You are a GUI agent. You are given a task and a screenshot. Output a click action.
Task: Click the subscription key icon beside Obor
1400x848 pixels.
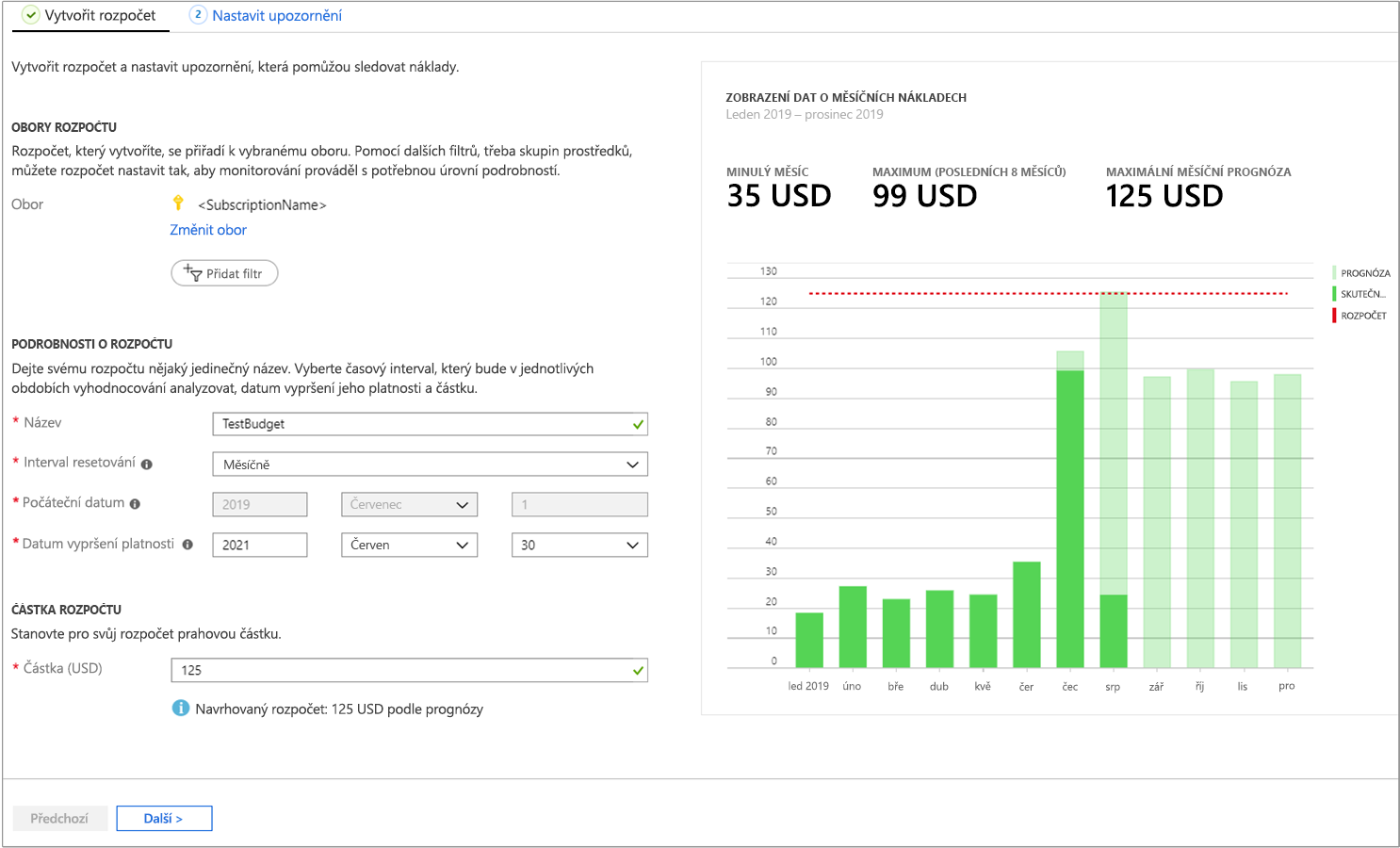tap(178, 203)
